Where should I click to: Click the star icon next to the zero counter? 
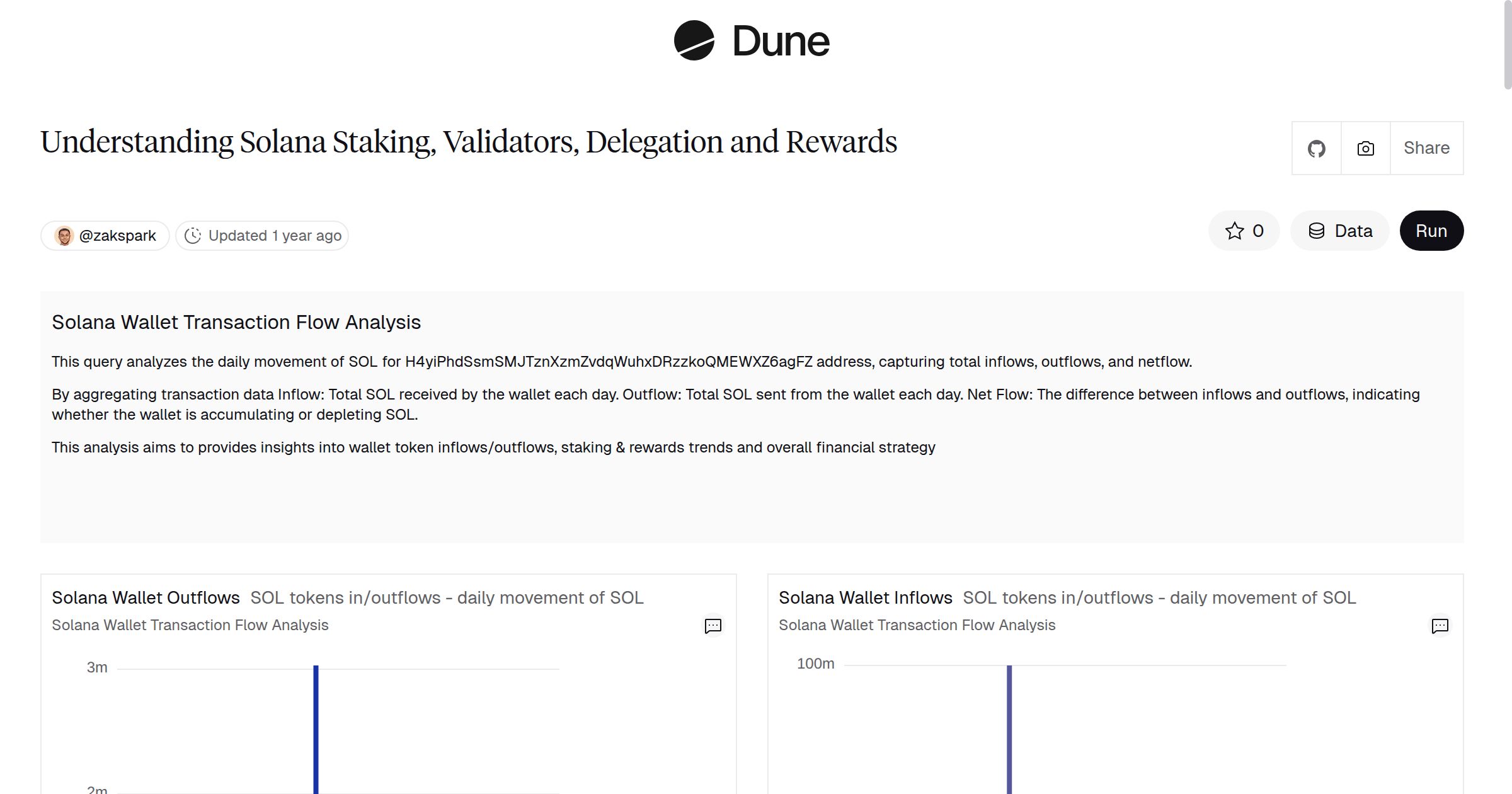pos(1234,231)
